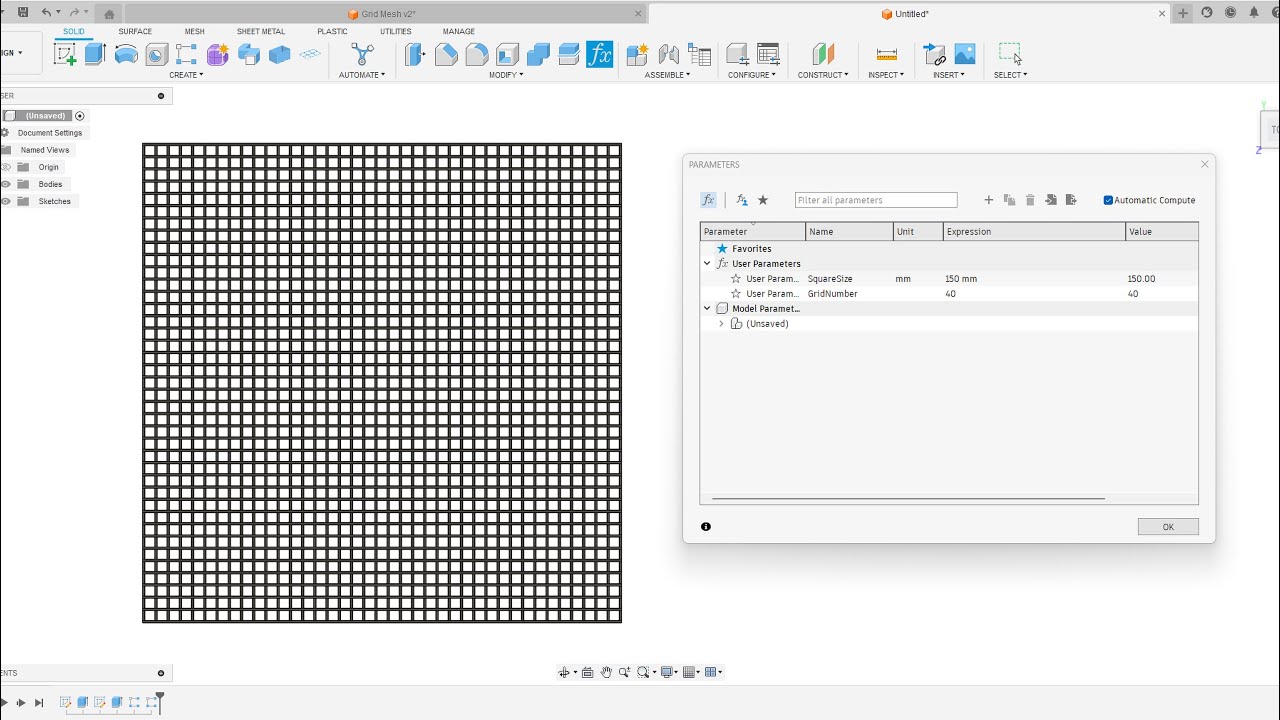Select the Press Pull tool

coord(415,55)
